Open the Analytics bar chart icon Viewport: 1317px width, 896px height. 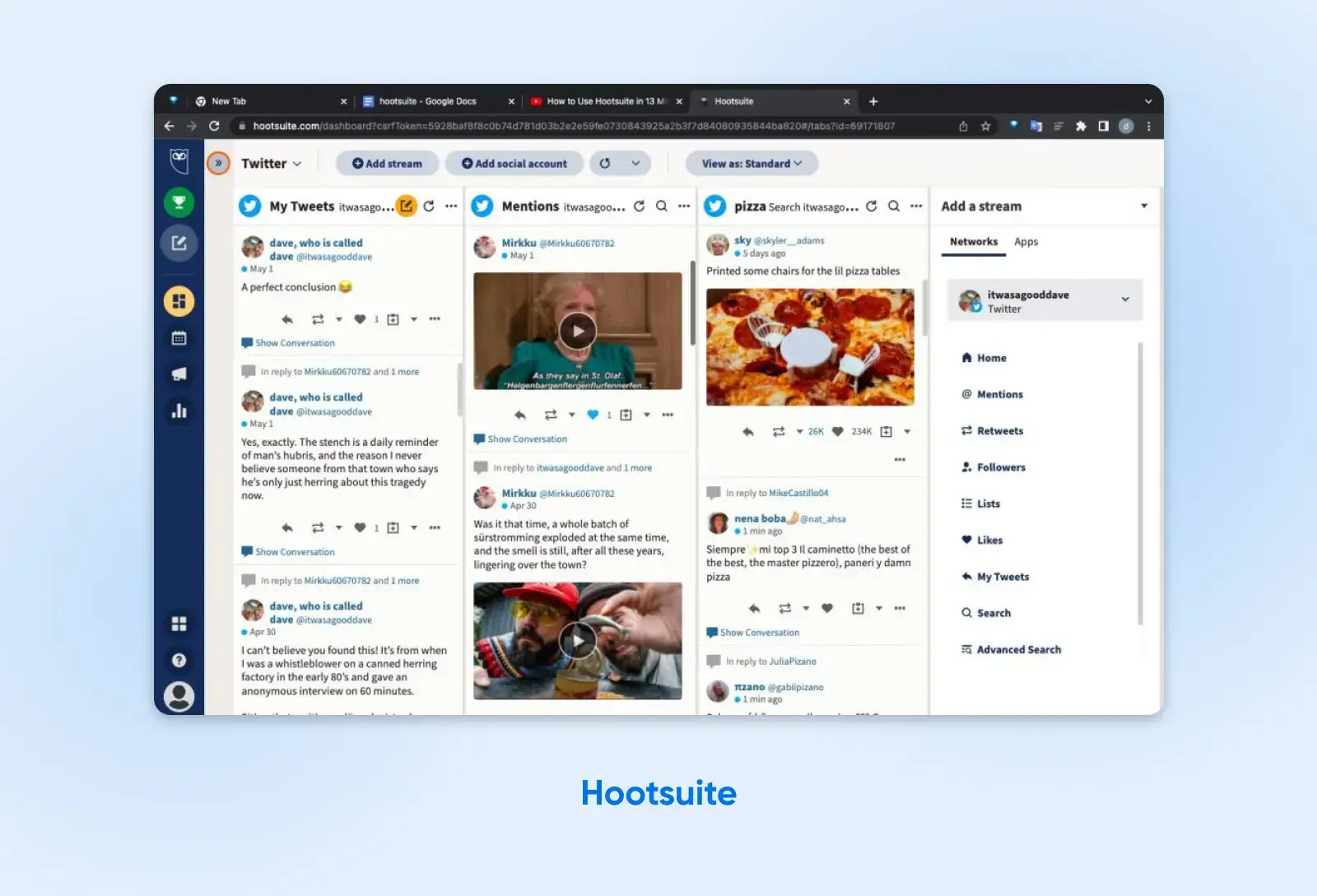[179, 411]
